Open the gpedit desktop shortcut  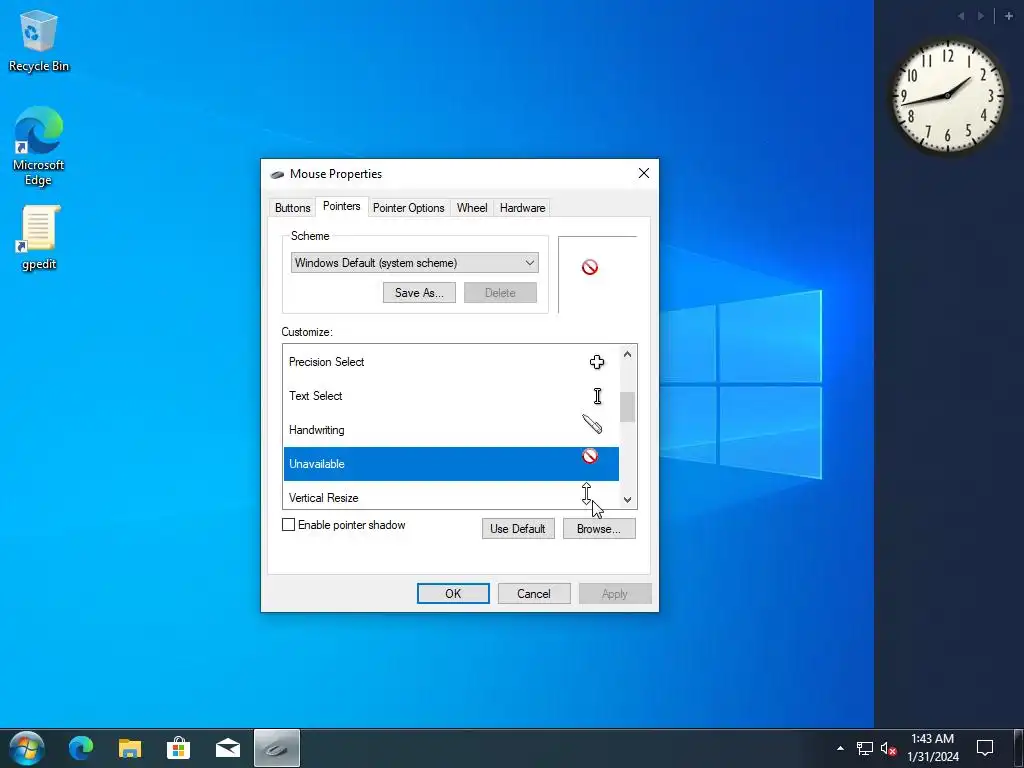[39, 238]
